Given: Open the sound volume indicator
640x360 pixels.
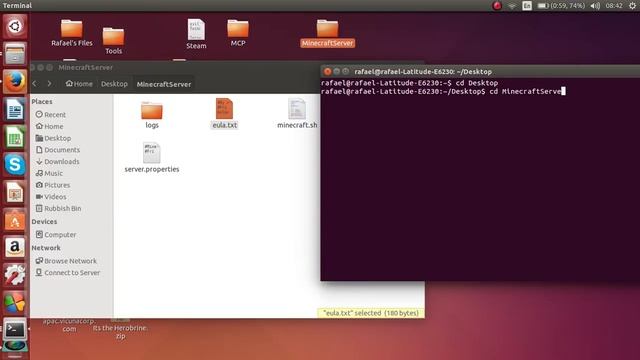Looking at the screenshot, I should click(595, 6).
